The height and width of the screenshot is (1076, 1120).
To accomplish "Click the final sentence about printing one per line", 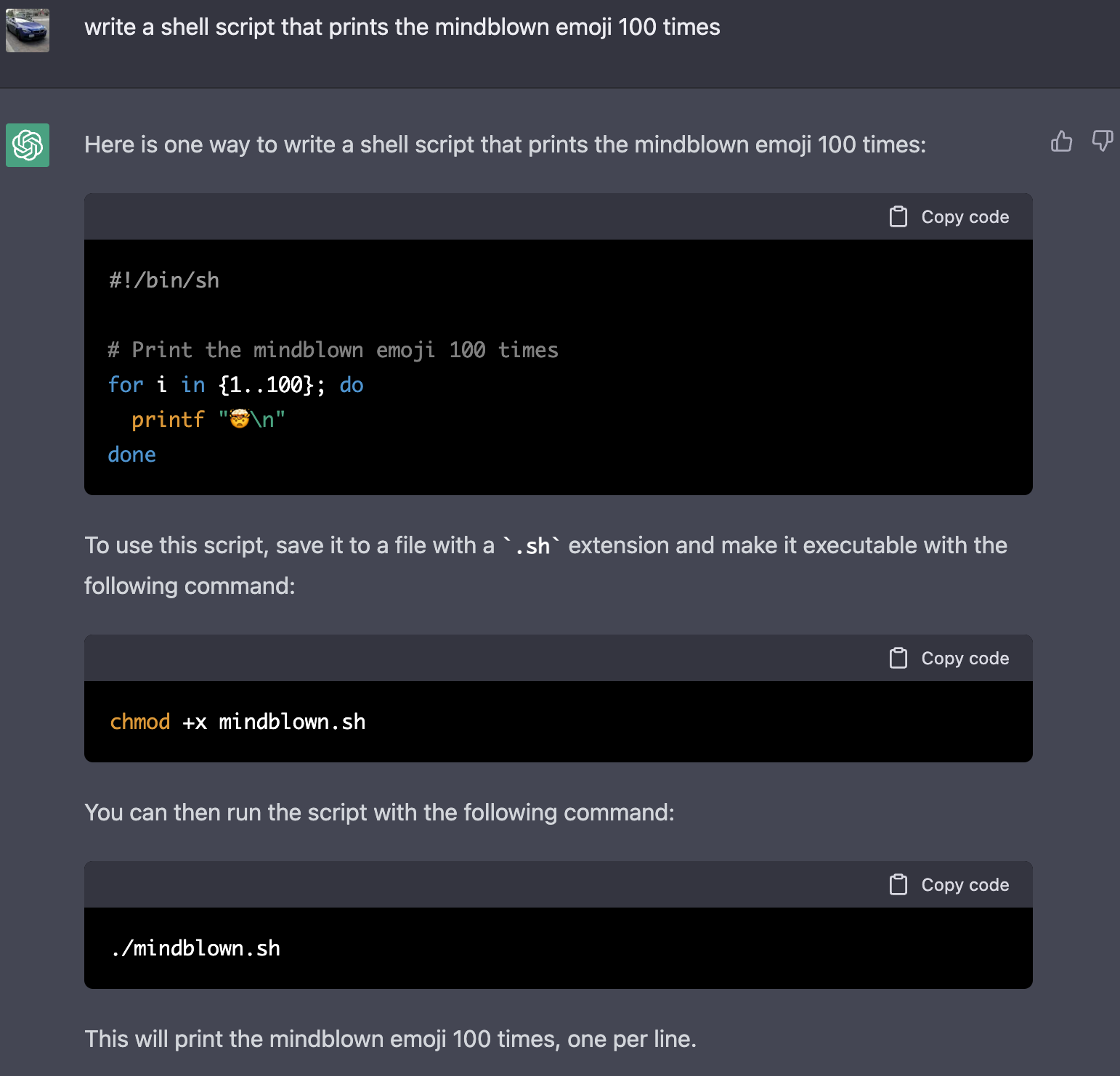I will 391,1038.
